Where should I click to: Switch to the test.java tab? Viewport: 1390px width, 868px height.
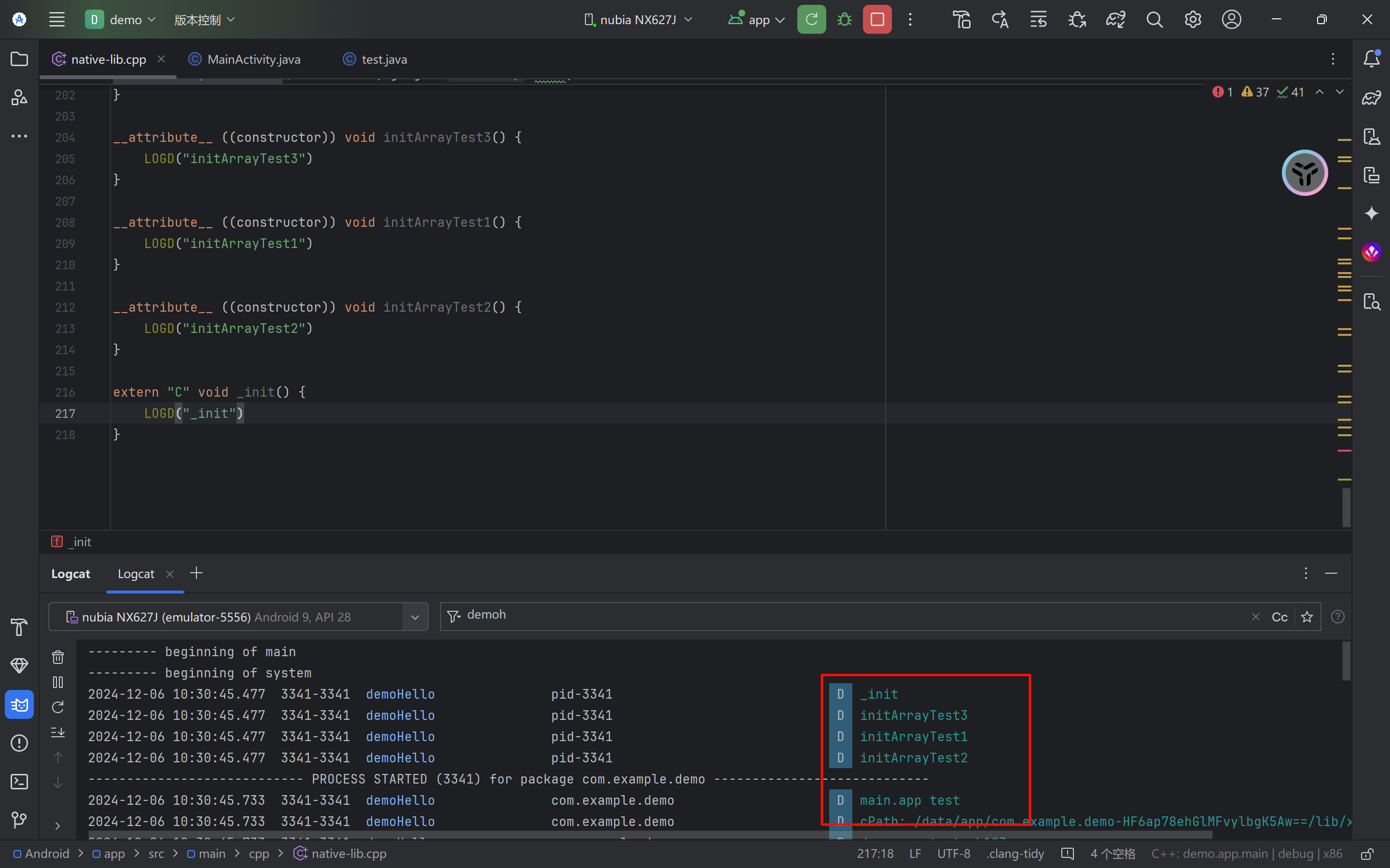click(x=384, y=59)
